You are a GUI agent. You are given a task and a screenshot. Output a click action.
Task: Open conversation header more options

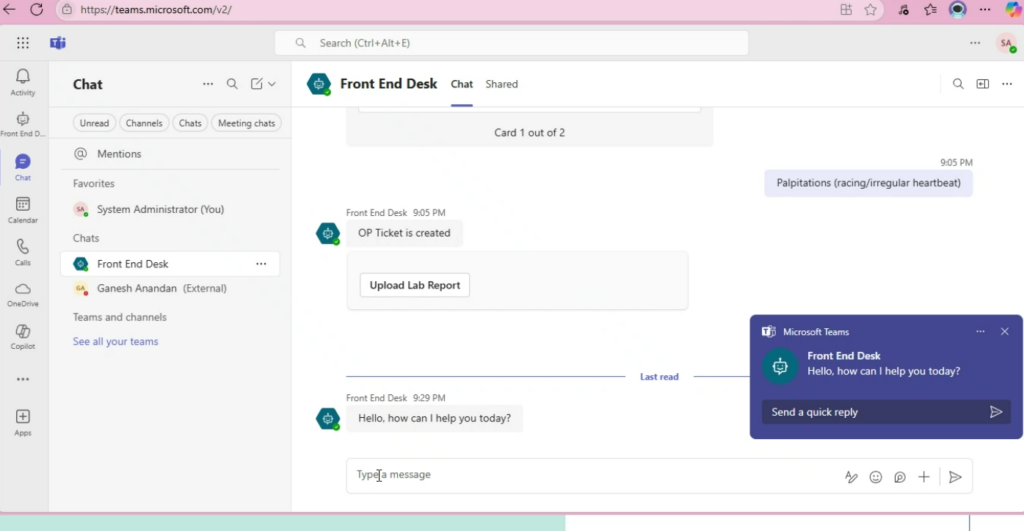tap(1007, 84)
